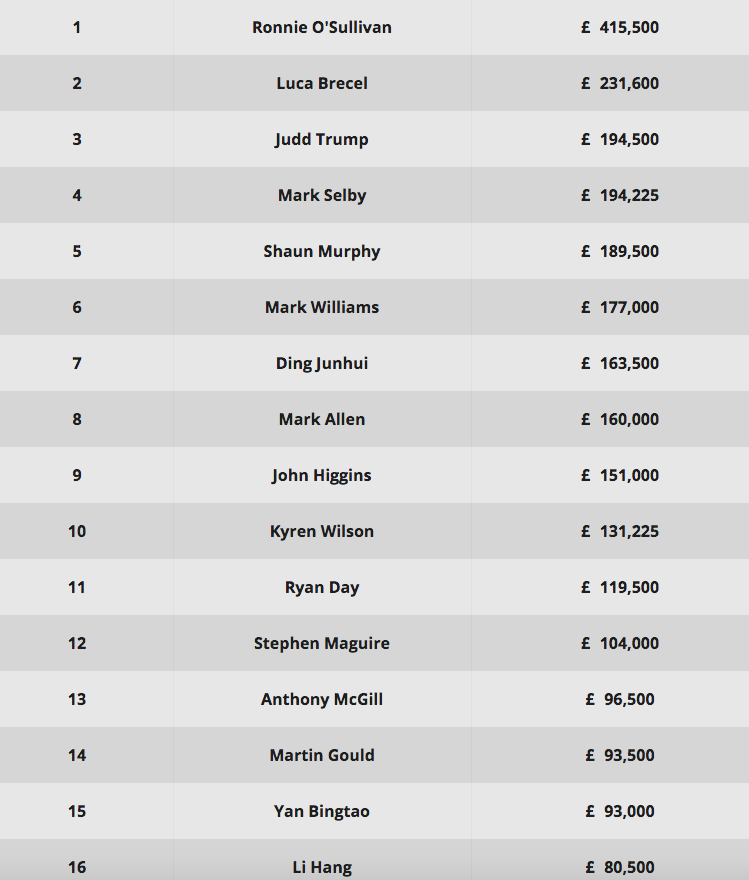Click the Kyren Wilson name
Screen dimensions: 749x880
pyautogui.click(x=321, y=531)
